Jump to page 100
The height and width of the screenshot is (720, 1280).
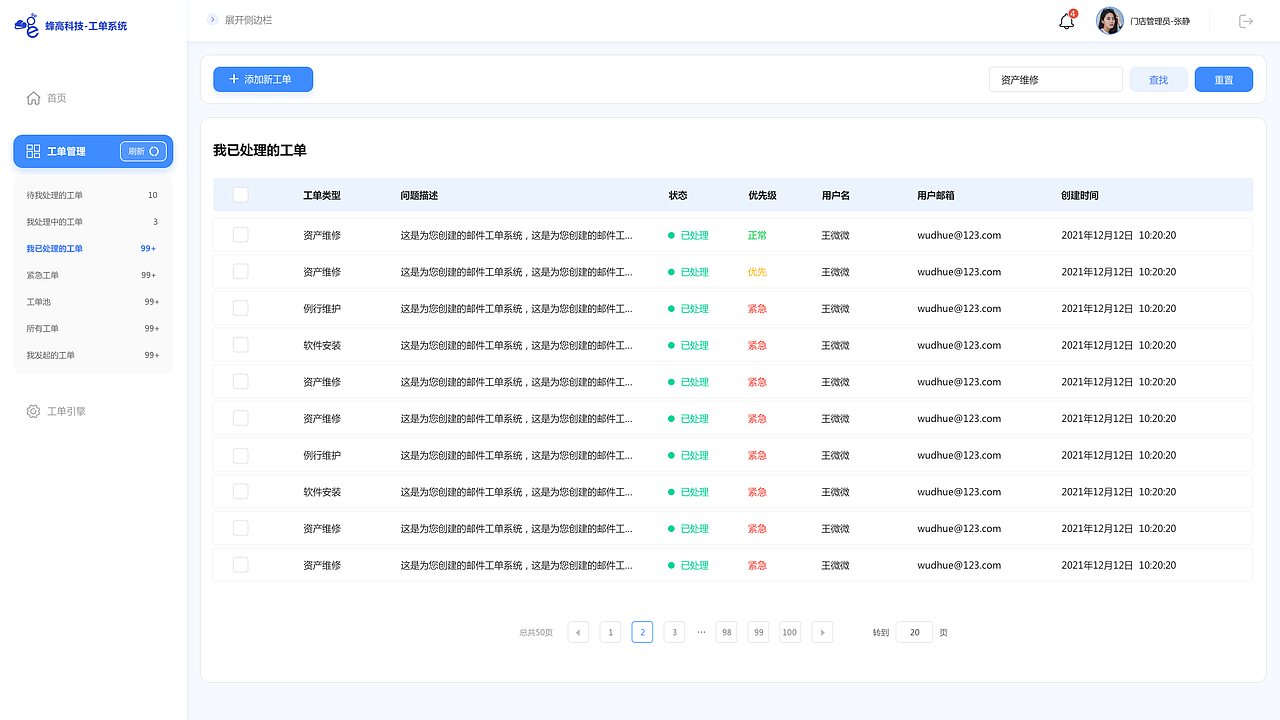point(790,632)
